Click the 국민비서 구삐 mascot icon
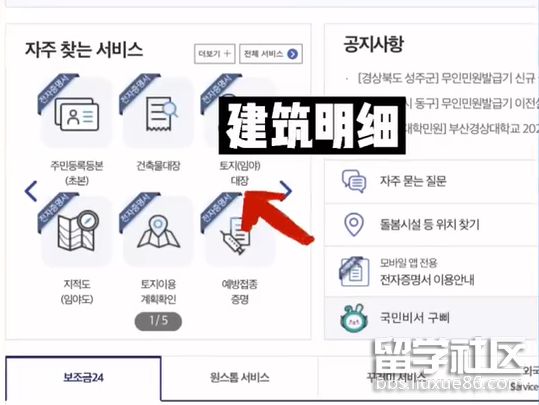Image resolution: width=539 pixels, height=405 pixels. pos(353,318)
